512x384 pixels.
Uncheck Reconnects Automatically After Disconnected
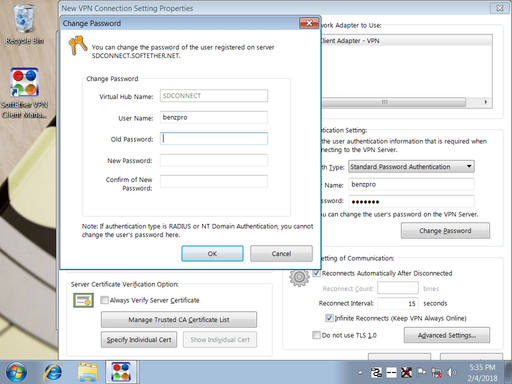click(316, 273)
